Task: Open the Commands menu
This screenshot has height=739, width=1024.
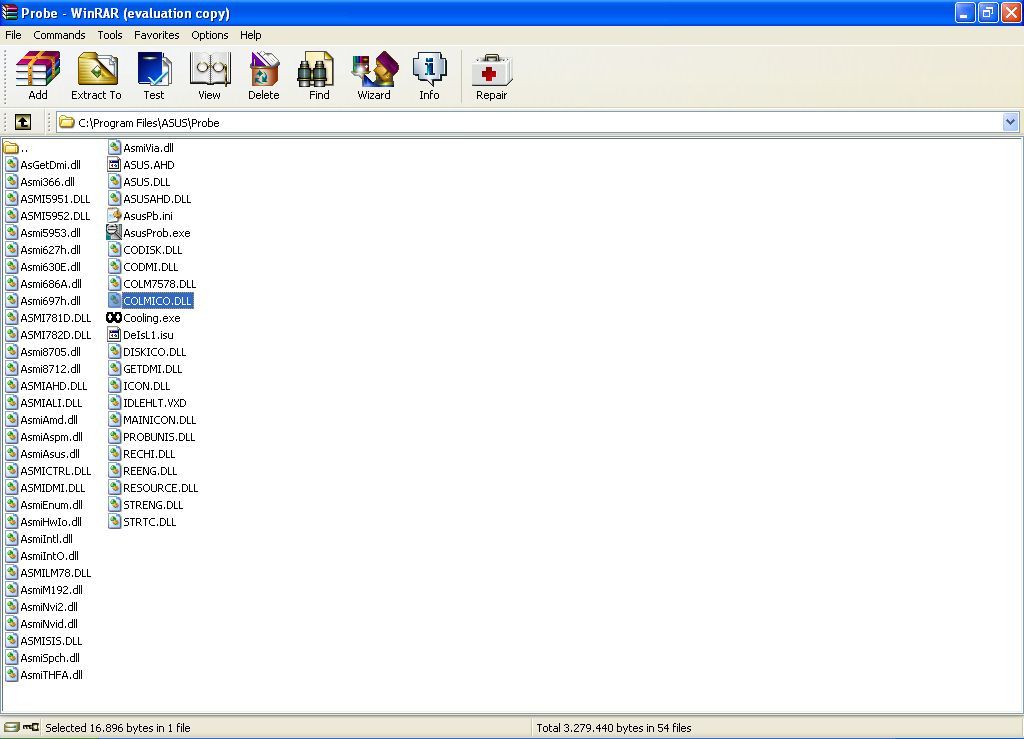Action: 59,35
